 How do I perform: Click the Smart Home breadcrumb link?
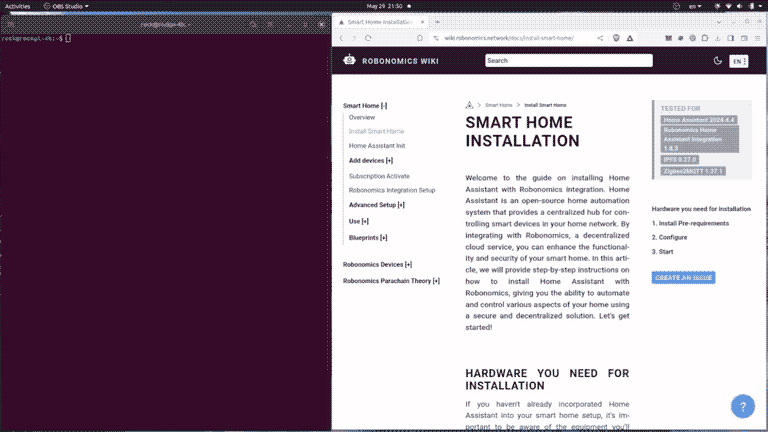pos(499,105)
